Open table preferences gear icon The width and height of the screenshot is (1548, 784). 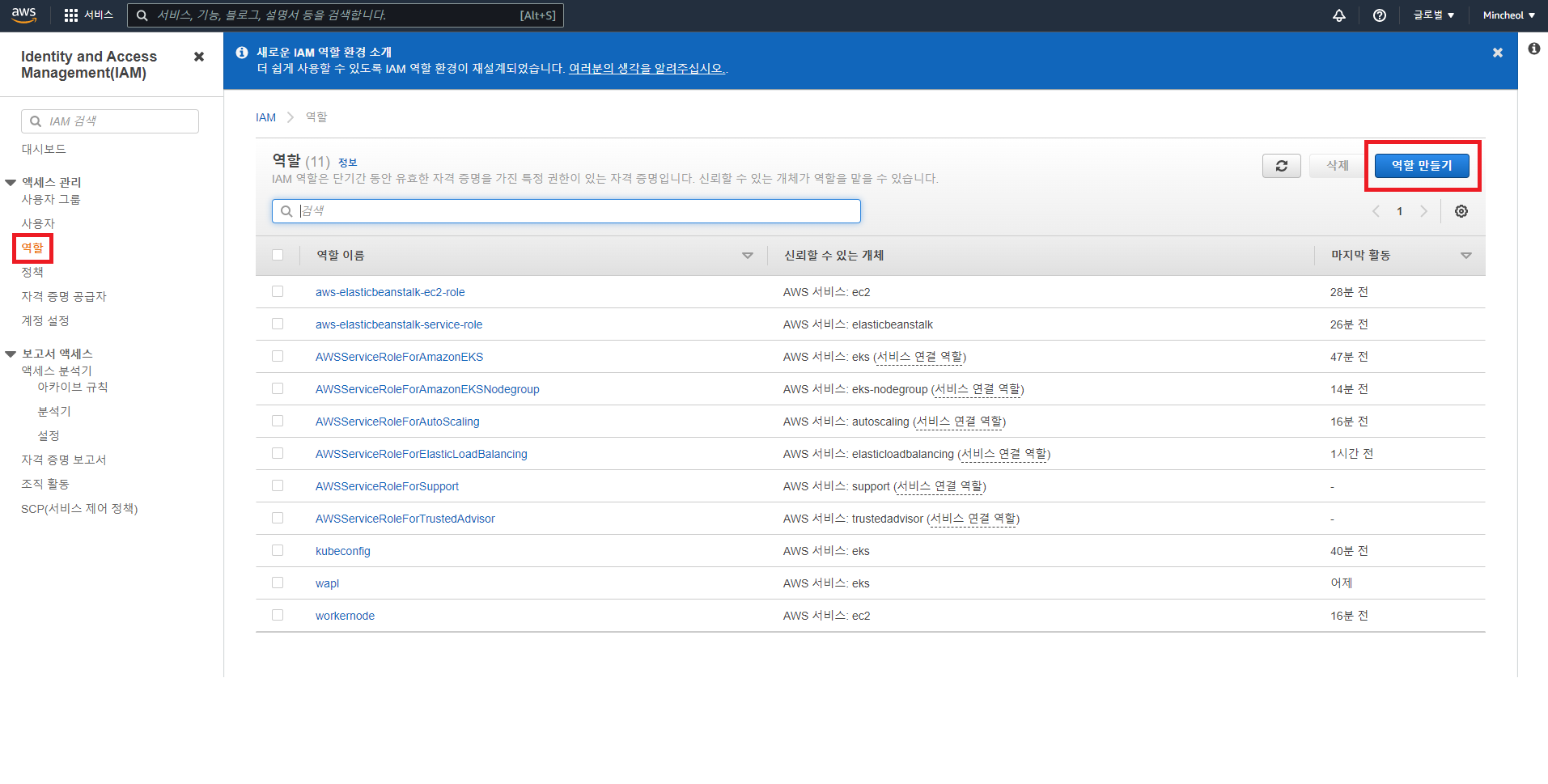(x=1461, y=211)
